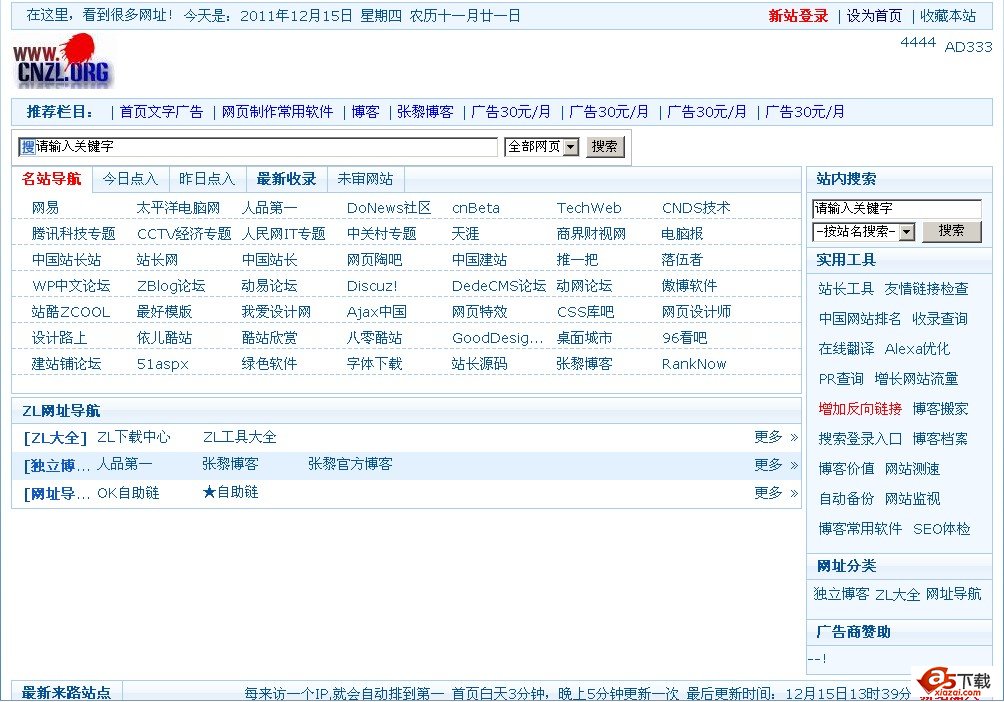Open the TechWeb link

click(588, 208)
